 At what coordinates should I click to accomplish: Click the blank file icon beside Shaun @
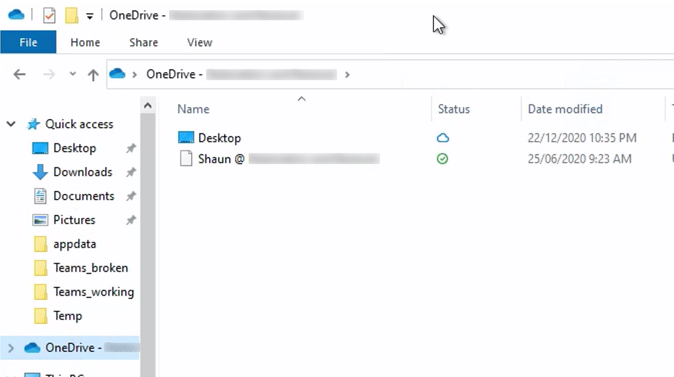pos(186,159)
